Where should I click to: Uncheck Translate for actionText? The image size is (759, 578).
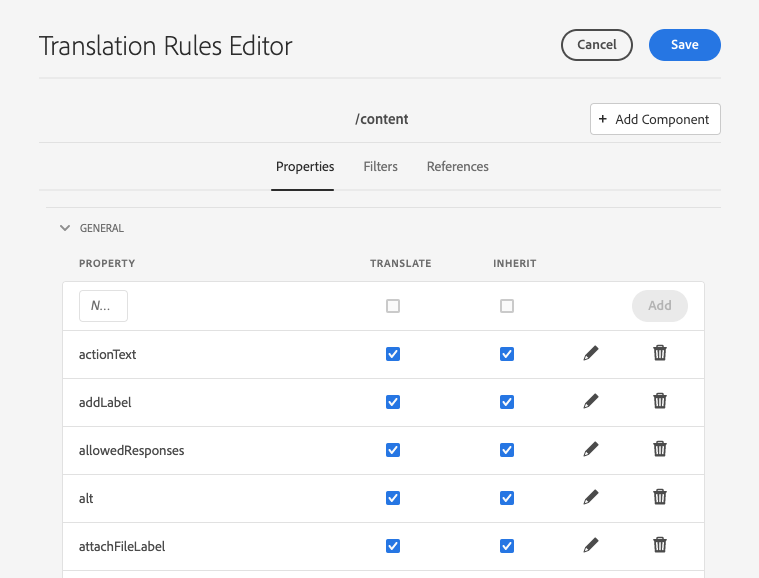point(393,354)
